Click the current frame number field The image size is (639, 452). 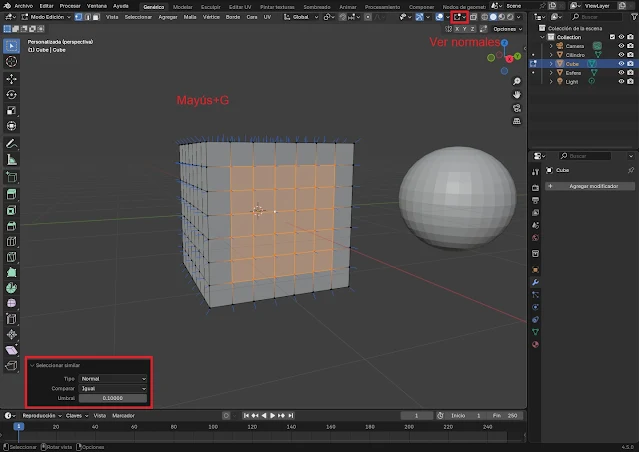pyautogui.click(x=416, y=416)
